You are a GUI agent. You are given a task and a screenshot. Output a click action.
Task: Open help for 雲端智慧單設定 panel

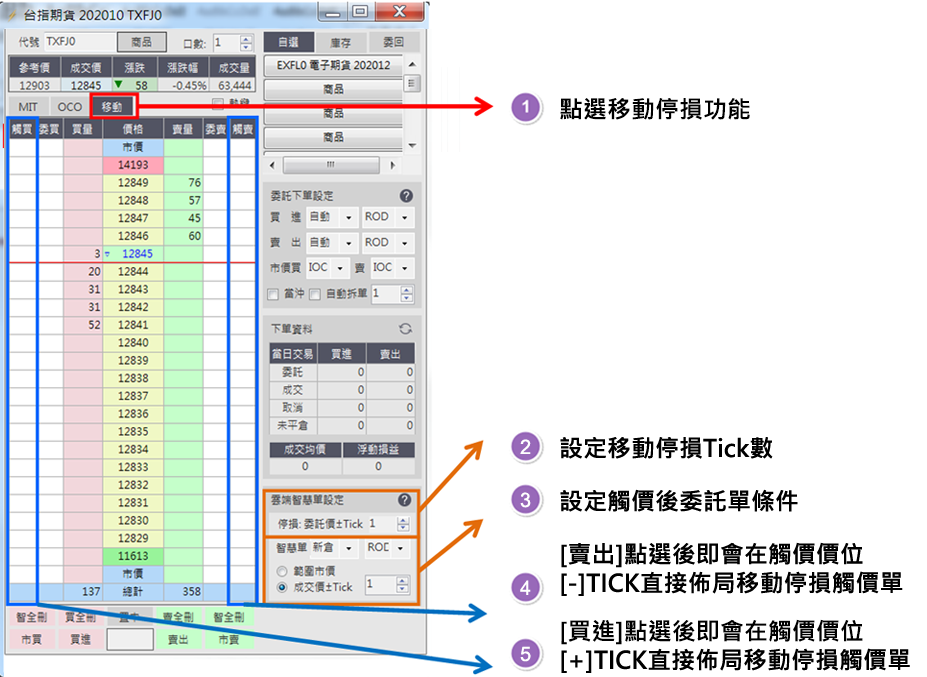[404, 500]
